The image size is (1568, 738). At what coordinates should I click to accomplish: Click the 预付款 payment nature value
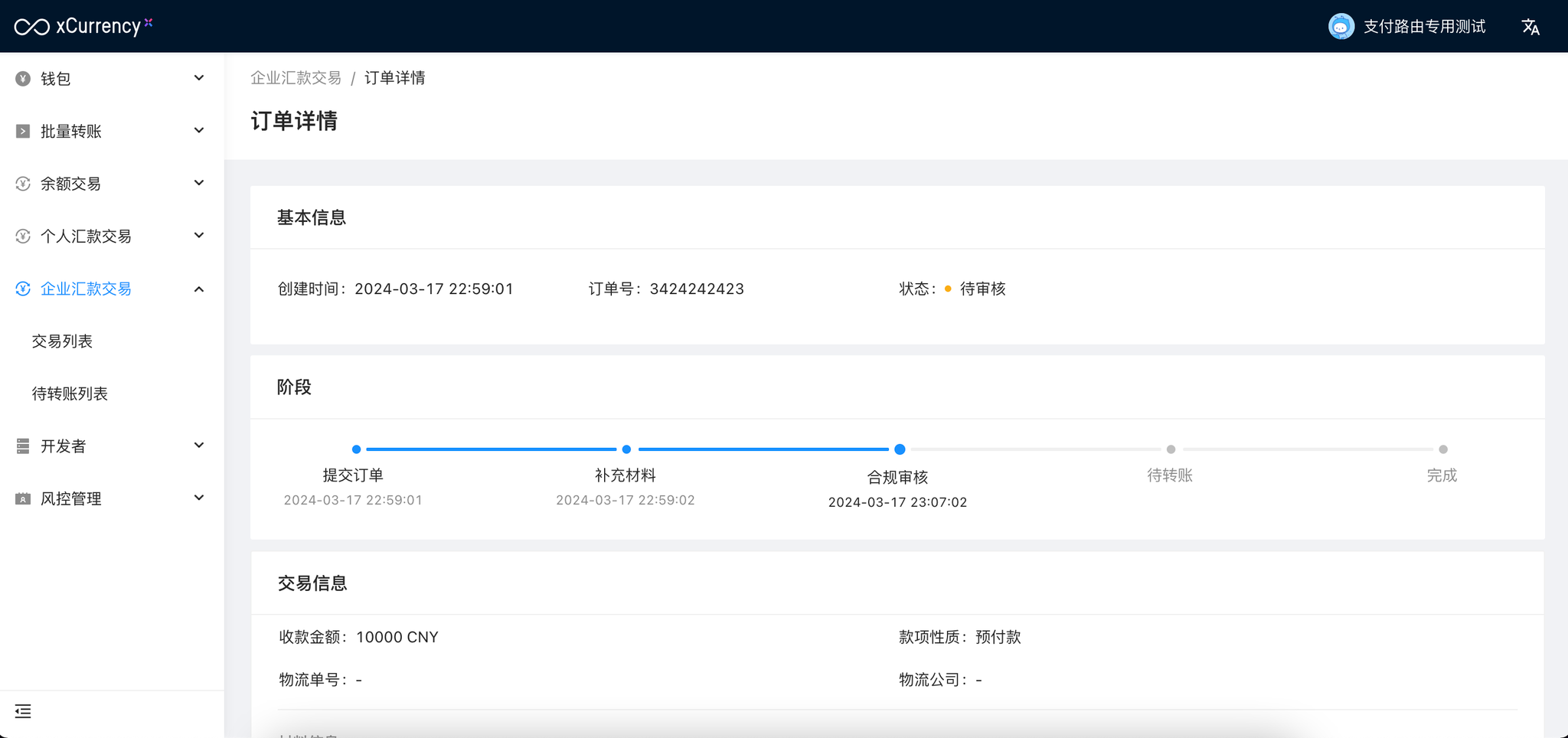click(998, 637)
